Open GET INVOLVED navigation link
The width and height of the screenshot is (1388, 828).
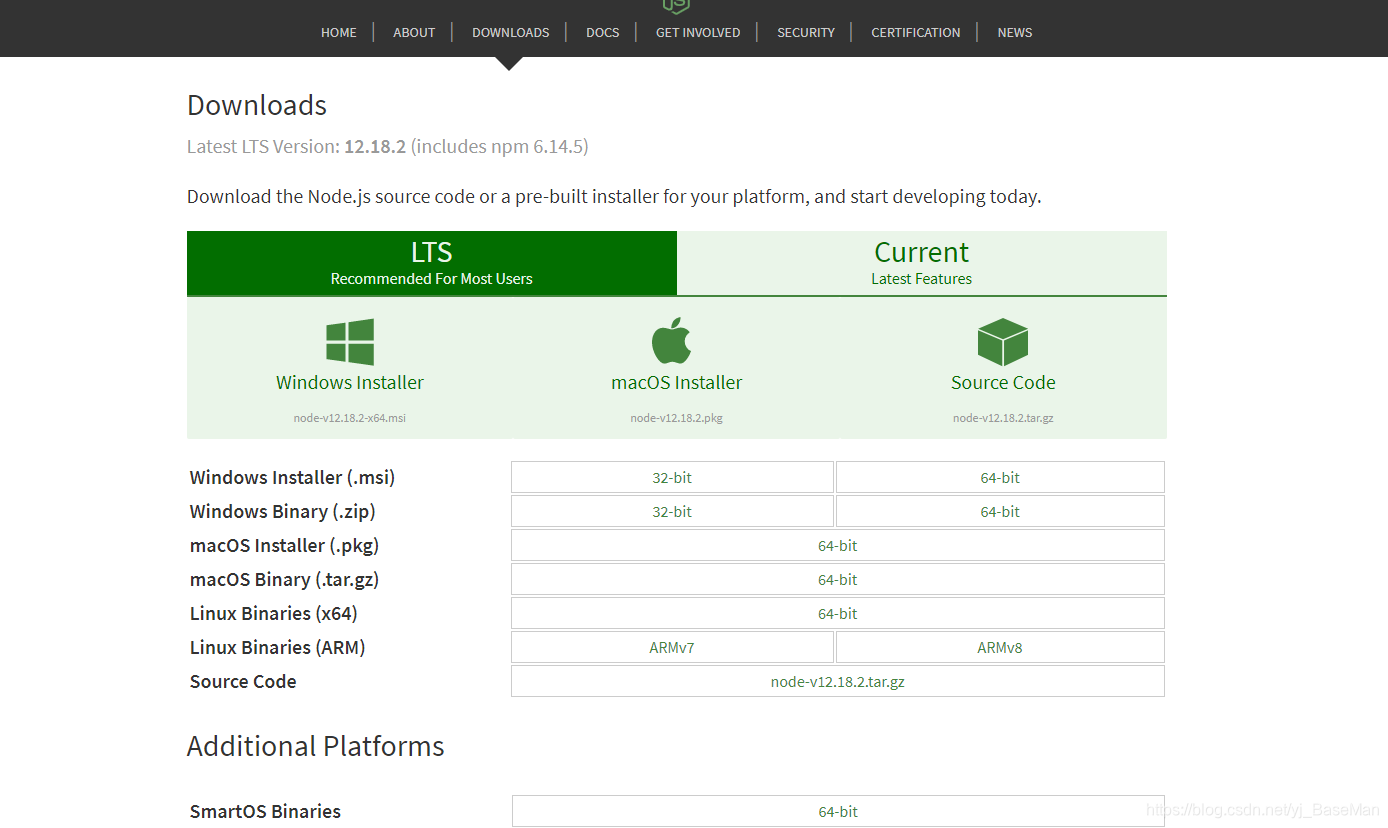tap(698, 32)
